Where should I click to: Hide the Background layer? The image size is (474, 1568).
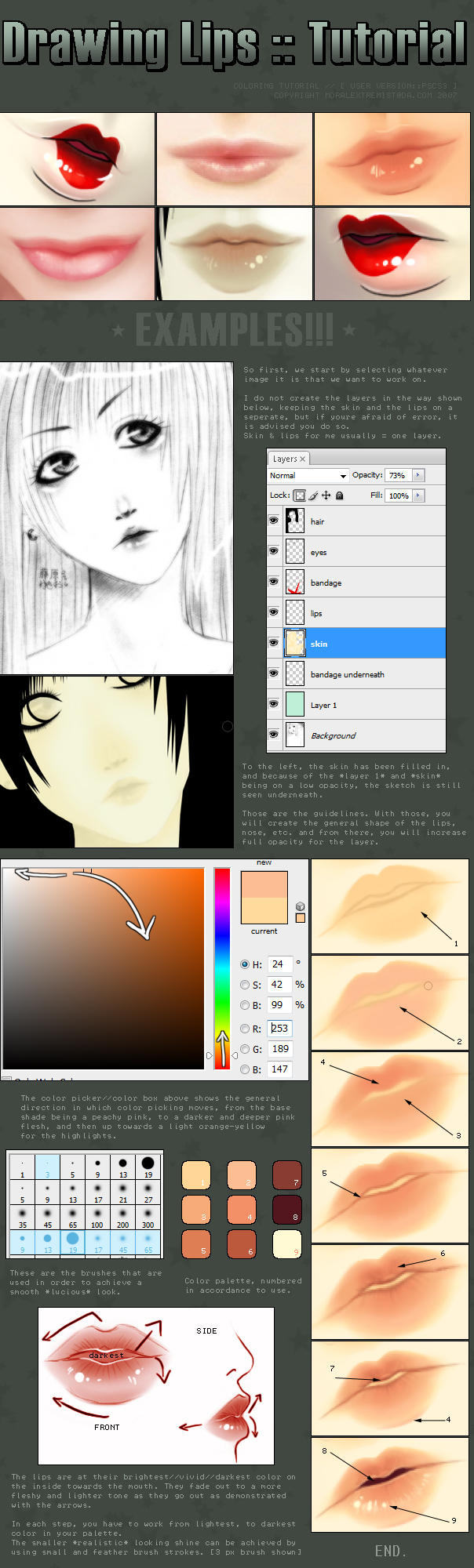point(274,735)
